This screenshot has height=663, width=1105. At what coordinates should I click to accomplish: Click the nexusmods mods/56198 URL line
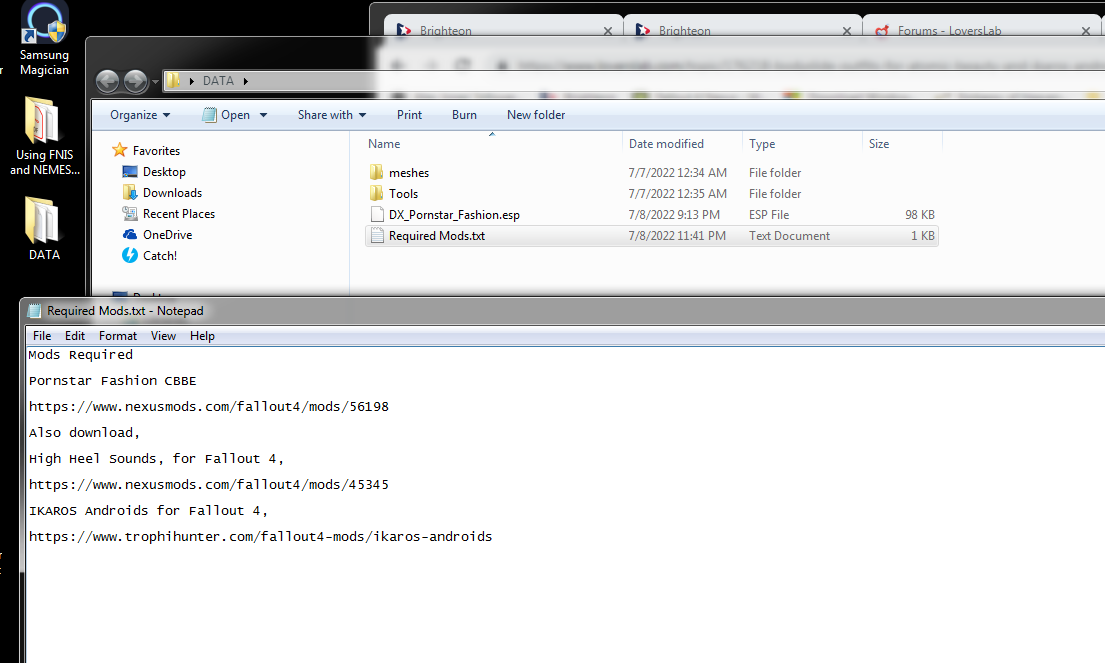209,407
